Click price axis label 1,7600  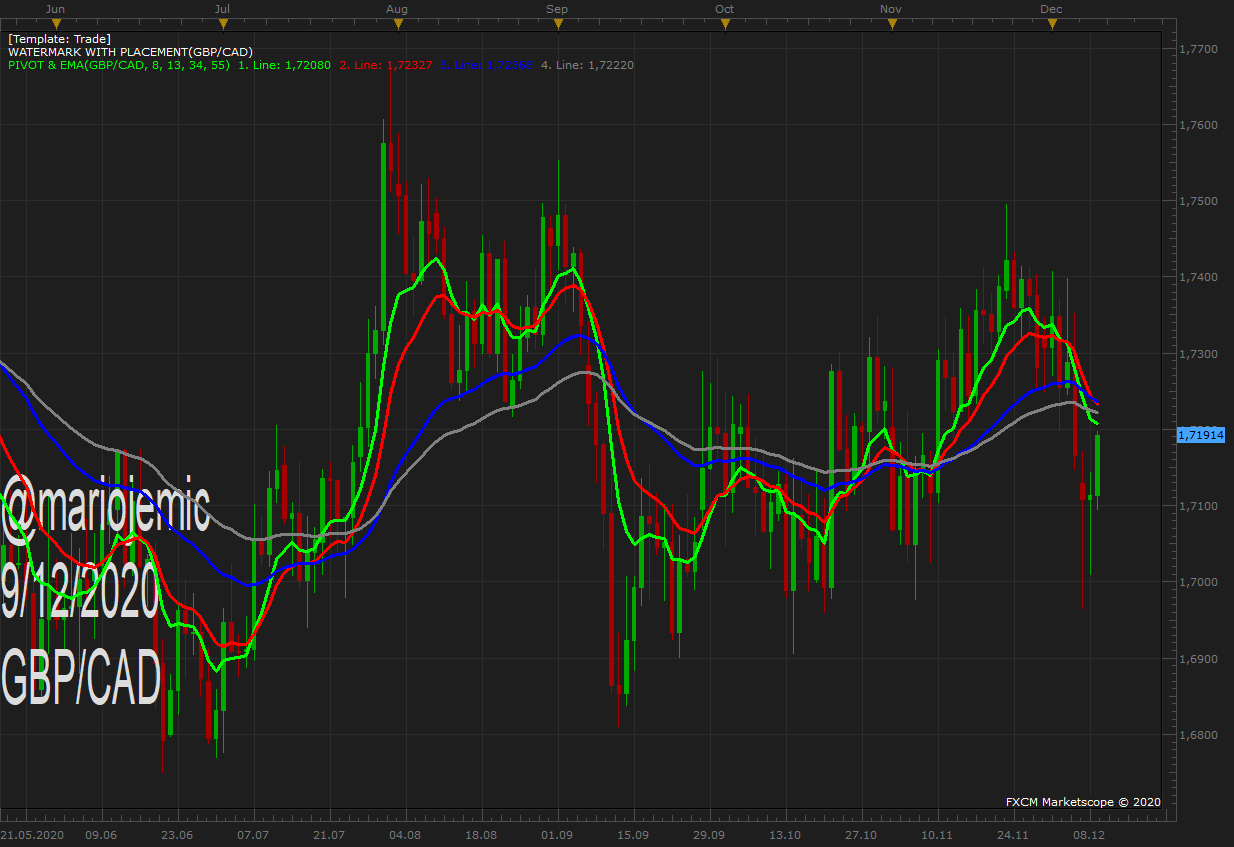pos(1198,125)
